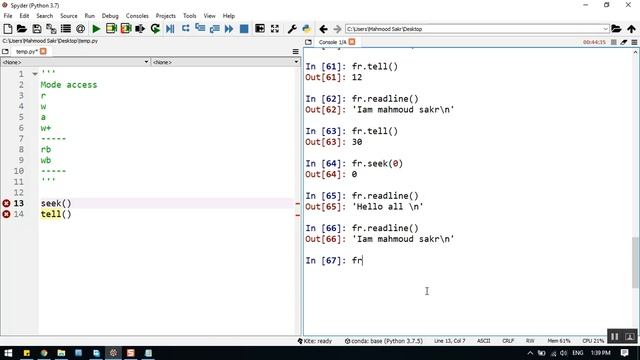Viewport: 640px width, 360px height.
Task: Click conda: base (Python 3.7.5) status
Action: point(384,341)
